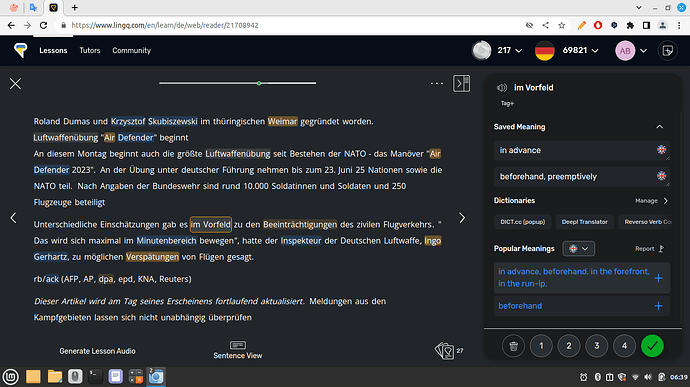Open the Community tab
Screen dimensions: 690x387
point(132,51)
